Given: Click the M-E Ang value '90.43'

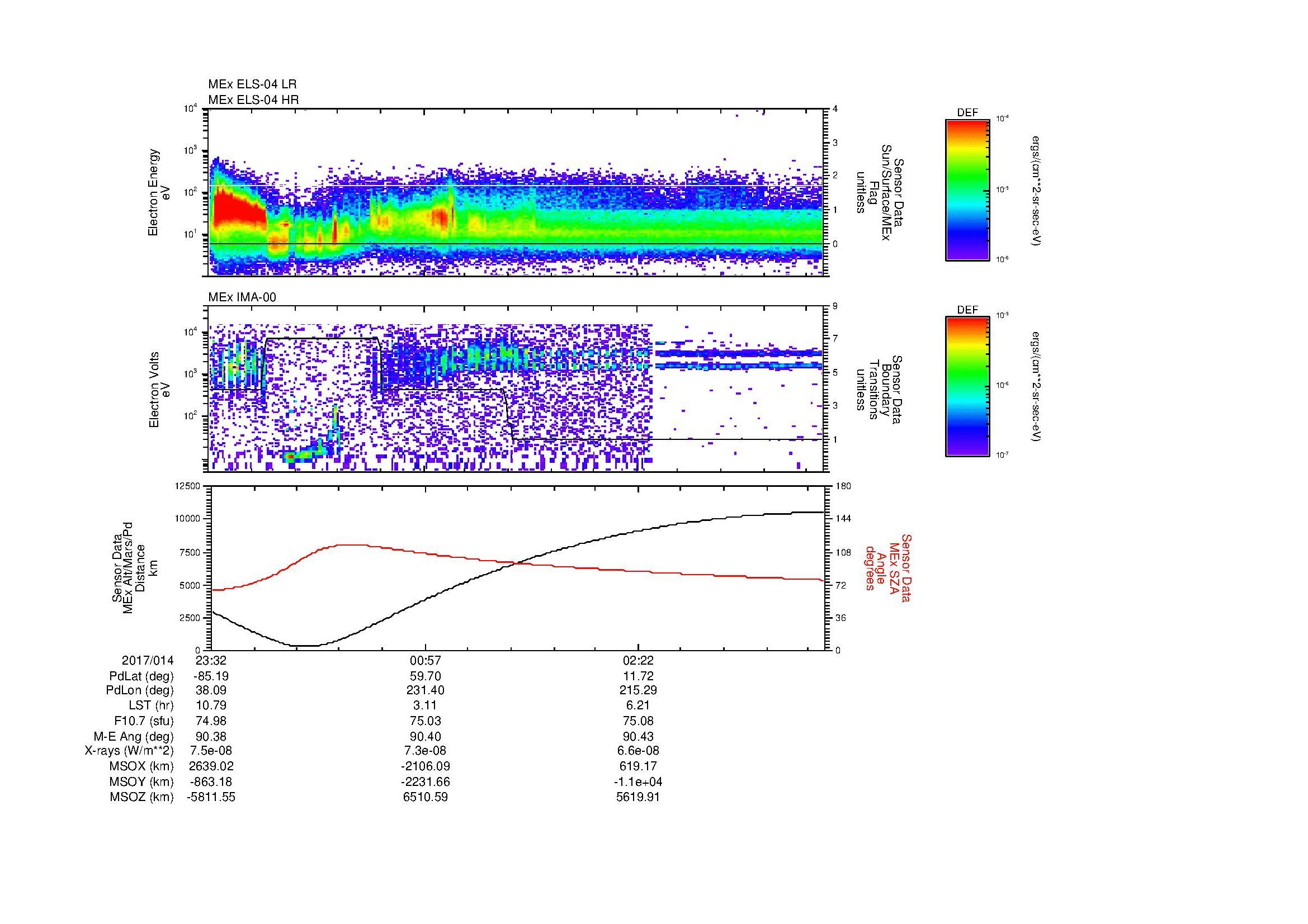Looking at the screenshot, I should coord(638,737).
